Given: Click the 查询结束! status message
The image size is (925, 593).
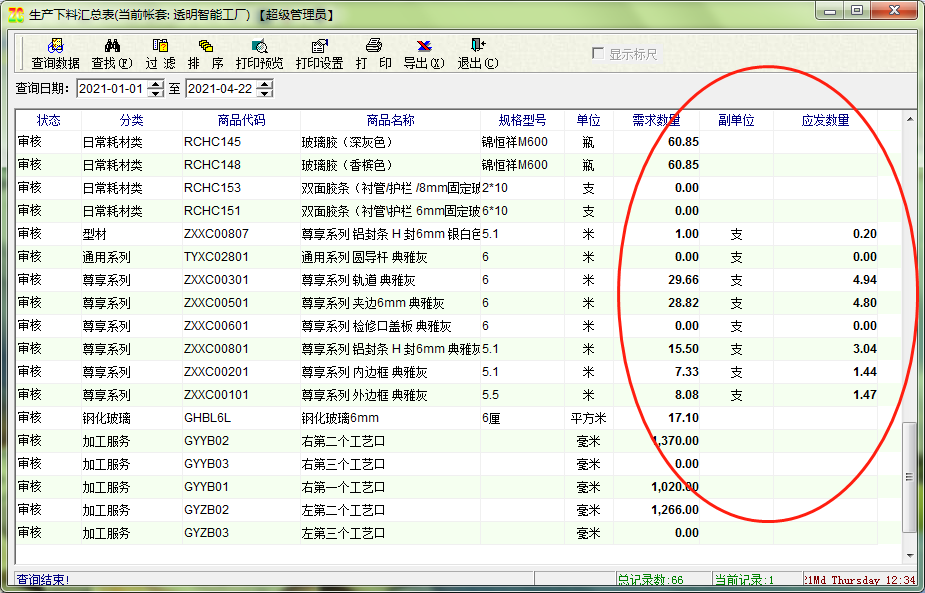Looking at the screenshot, I should [43, 580].
